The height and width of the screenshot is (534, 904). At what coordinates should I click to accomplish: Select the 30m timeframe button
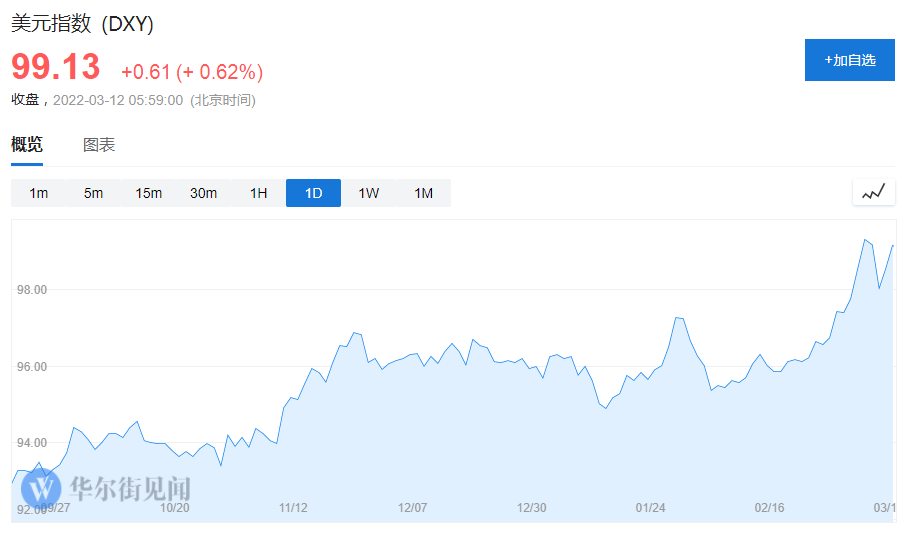pyautogui.click(x=203, y=193)
